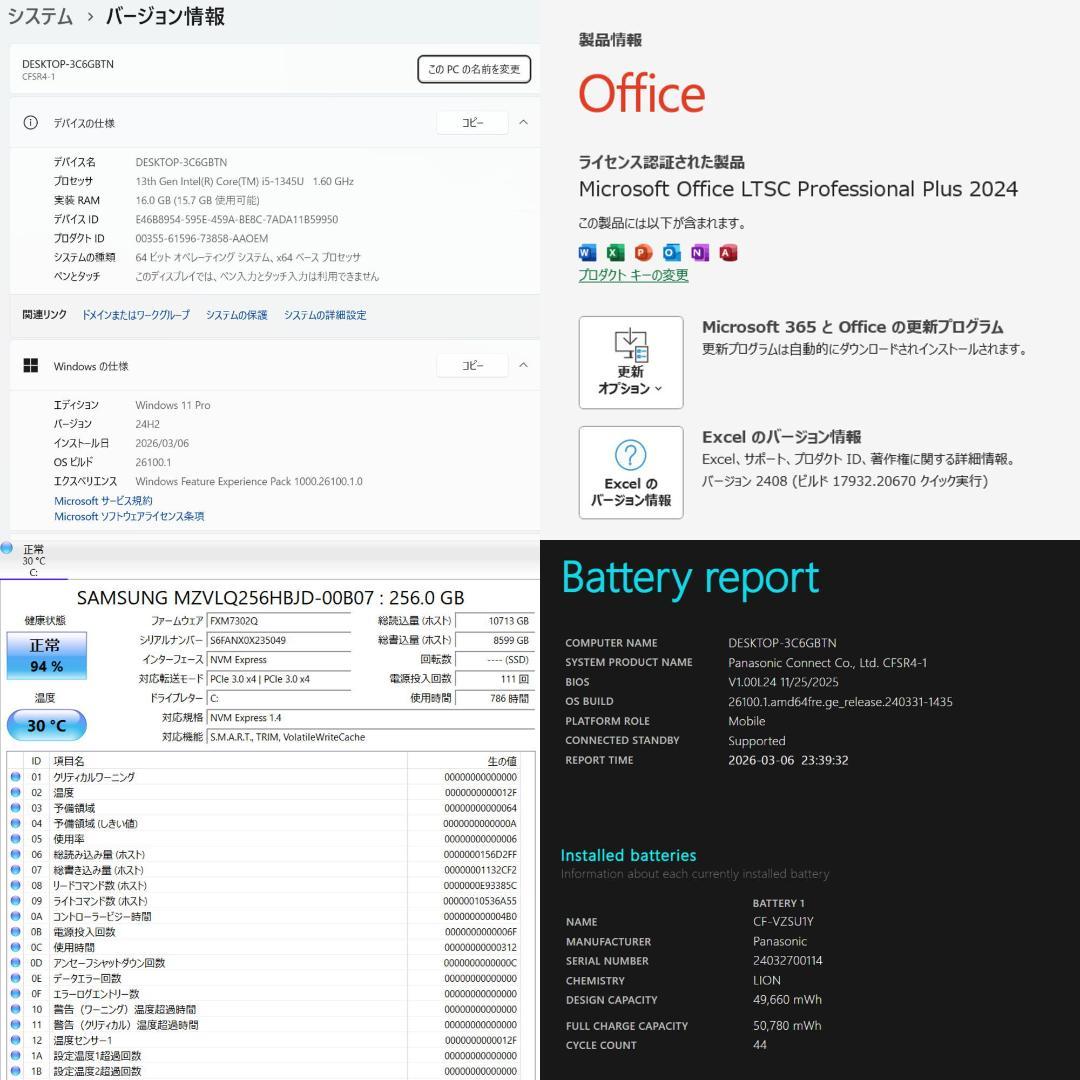Viewport: 1080px width, 1080px height.
Task: Click 実装 RAM value 16.0 GB
Action: coord(197,200)
